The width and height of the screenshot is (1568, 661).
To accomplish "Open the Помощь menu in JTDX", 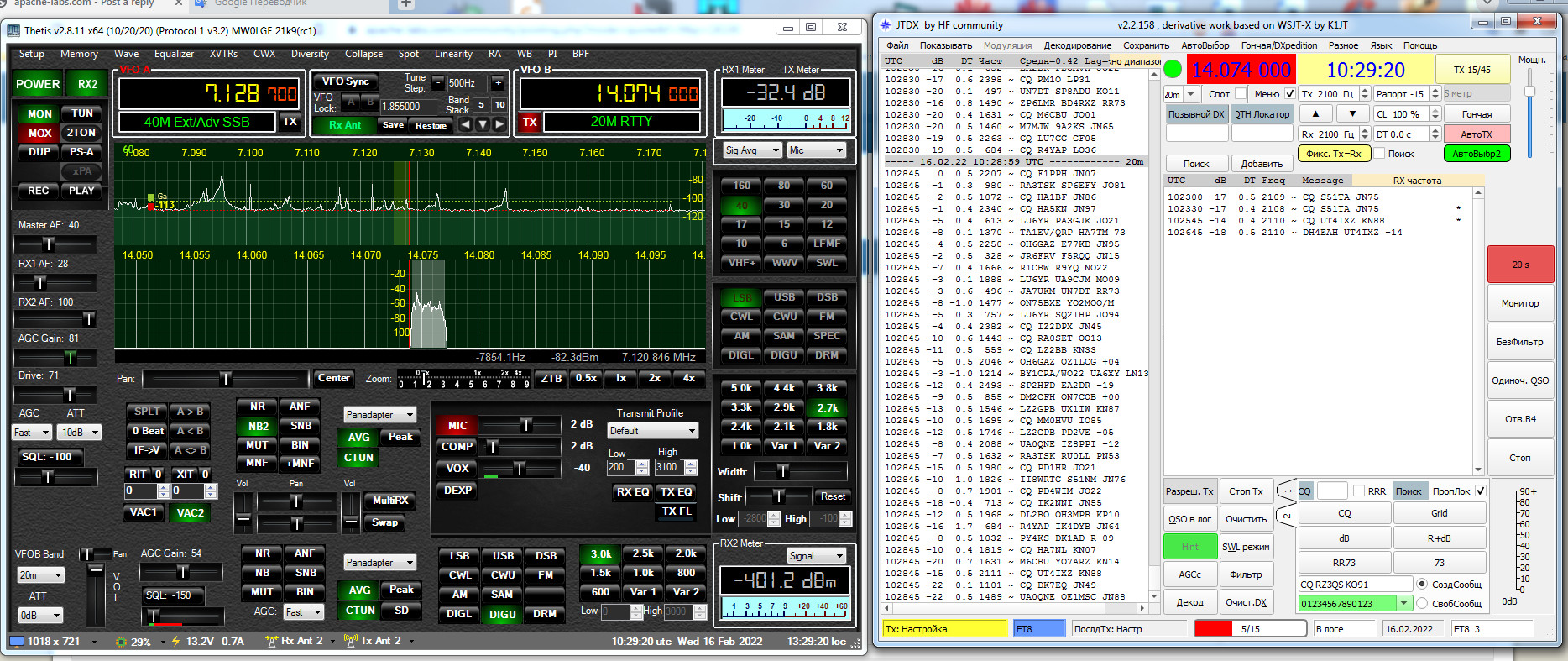I will coord(1420,45).
